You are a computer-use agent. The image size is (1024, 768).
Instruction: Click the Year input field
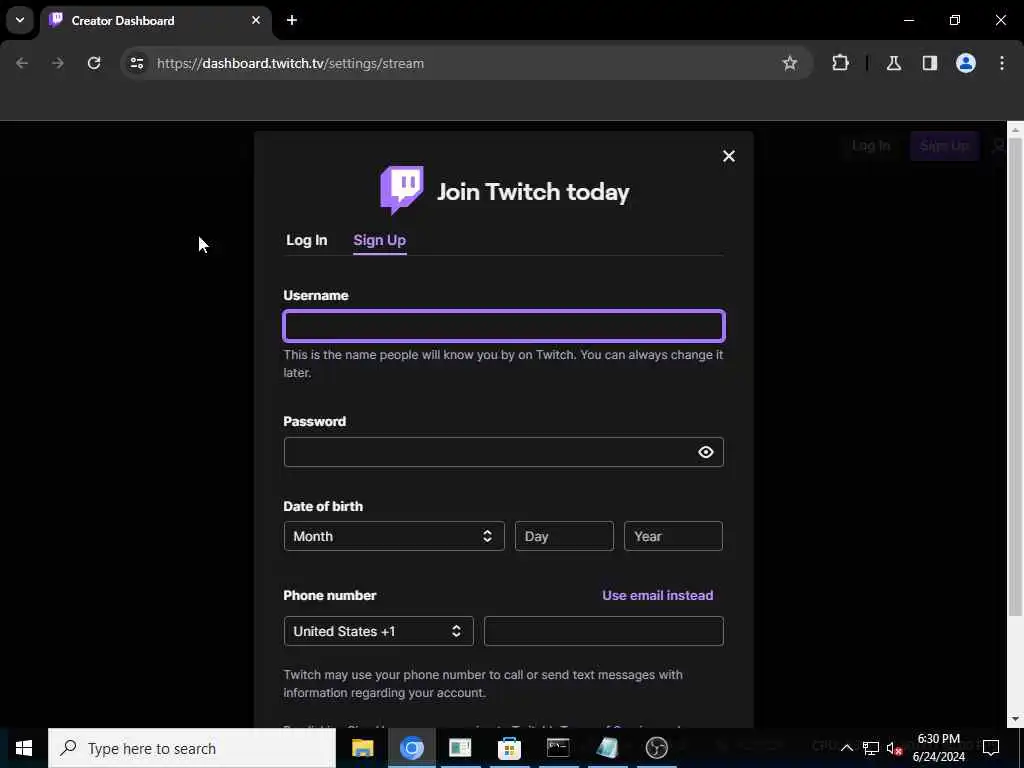point(673,536)
